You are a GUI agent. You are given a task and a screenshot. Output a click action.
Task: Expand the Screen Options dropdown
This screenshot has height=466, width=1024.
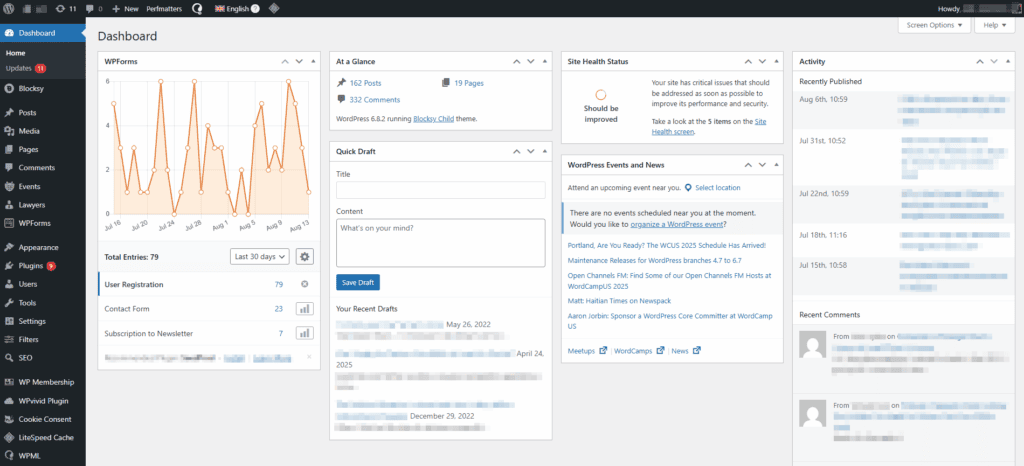(x=934, y=25)
